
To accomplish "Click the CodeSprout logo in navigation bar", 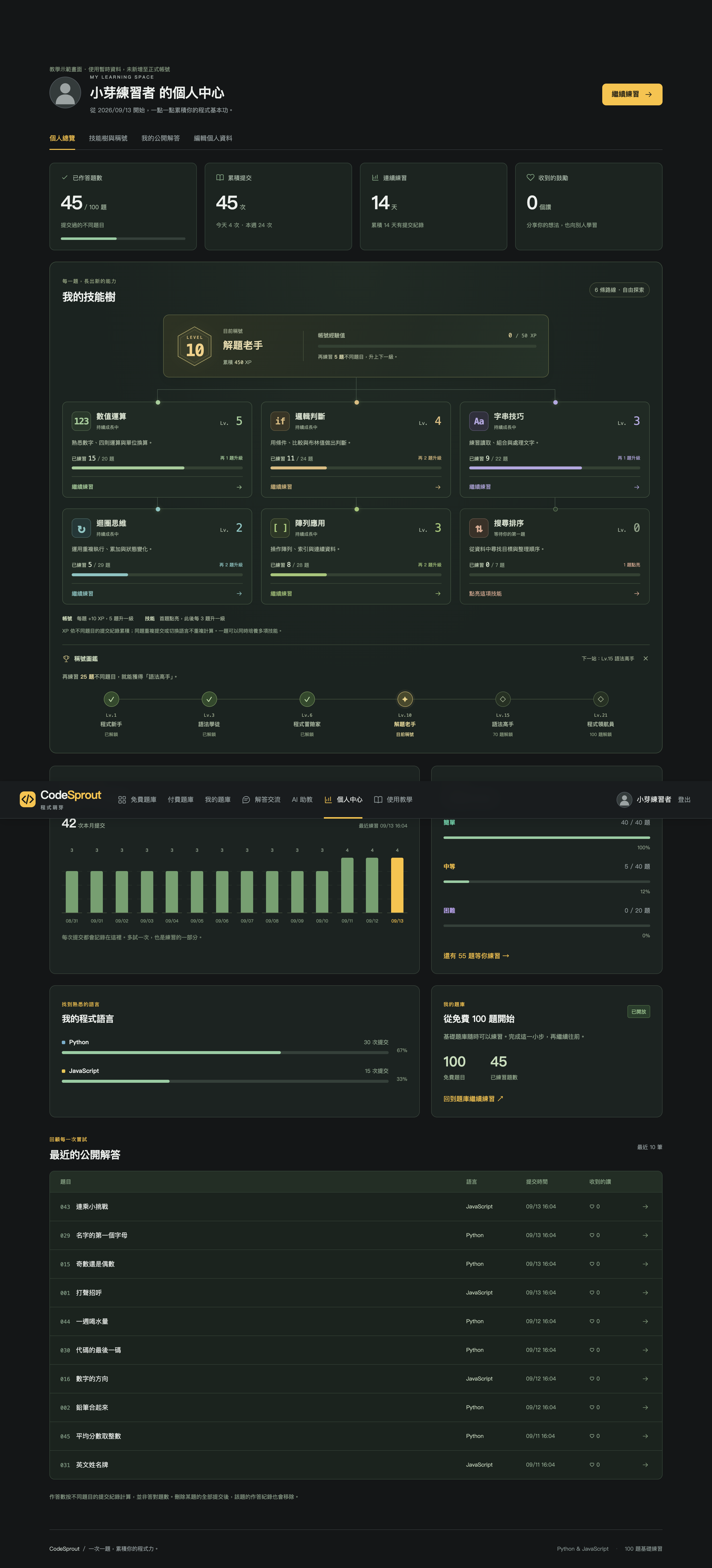I will (60, 799).
